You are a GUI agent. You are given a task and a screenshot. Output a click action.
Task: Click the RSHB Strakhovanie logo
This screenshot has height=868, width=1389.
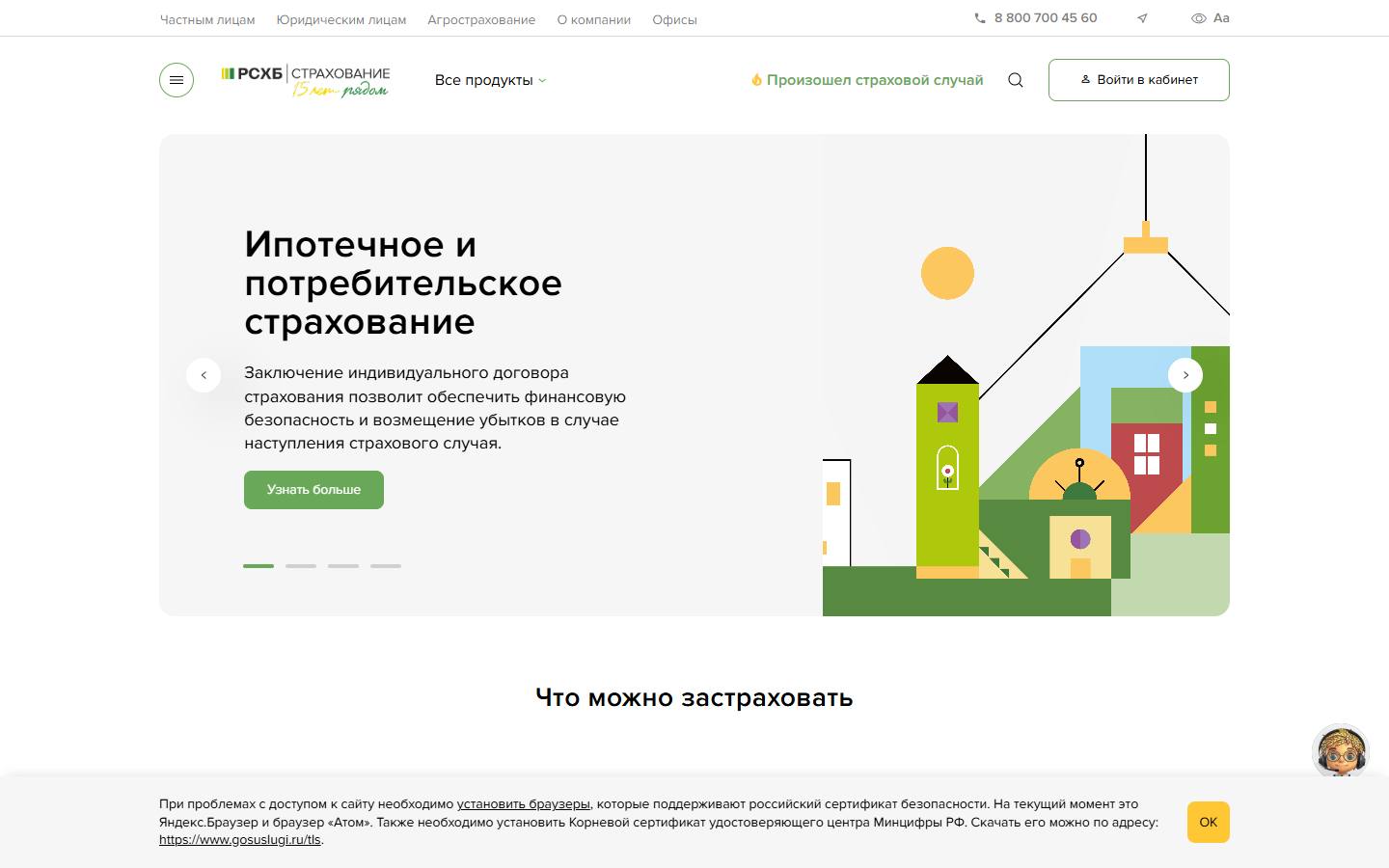click(306, 80)
